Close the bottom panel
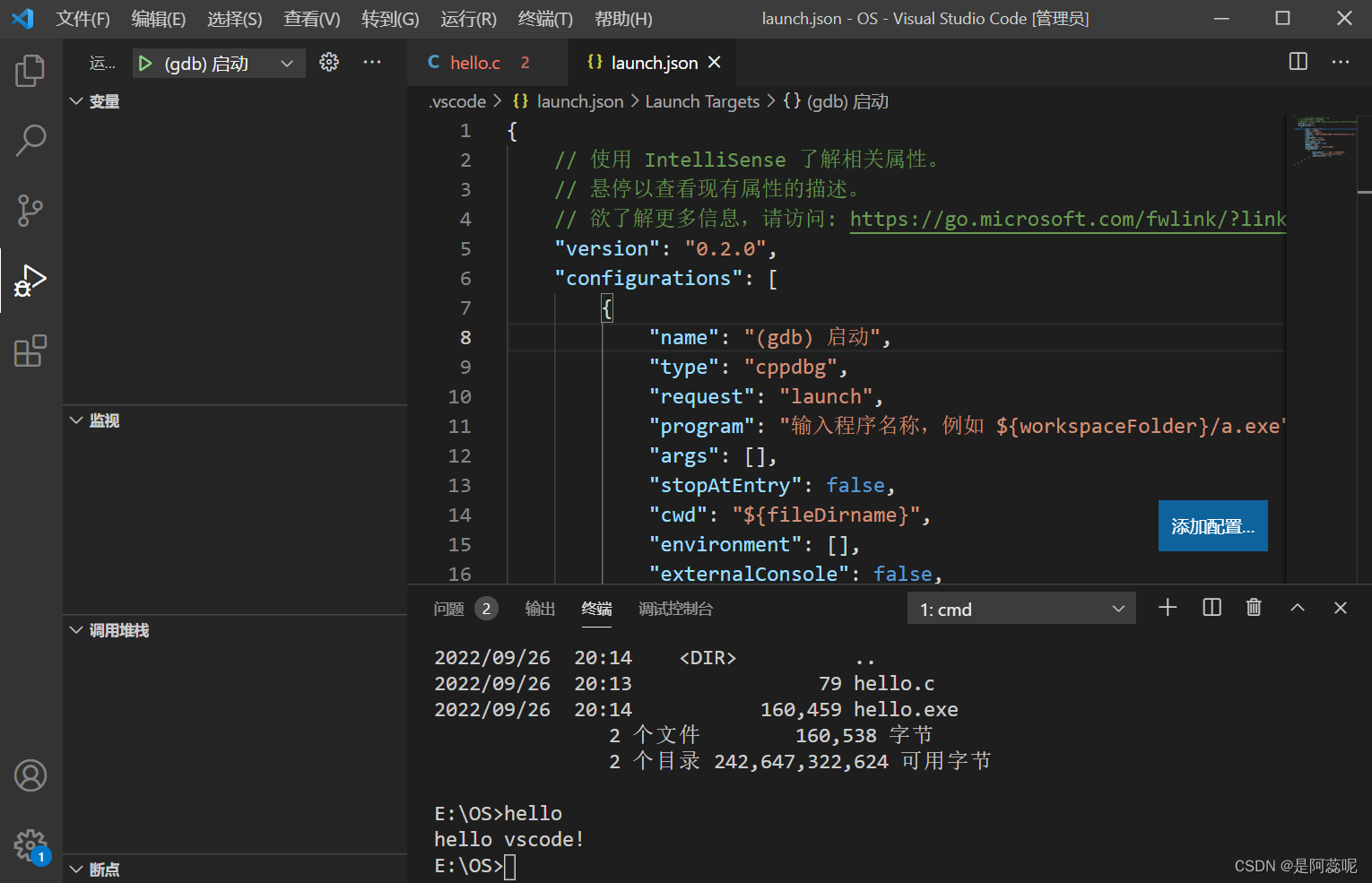1372x883 pixels. tap(1341, 608)
